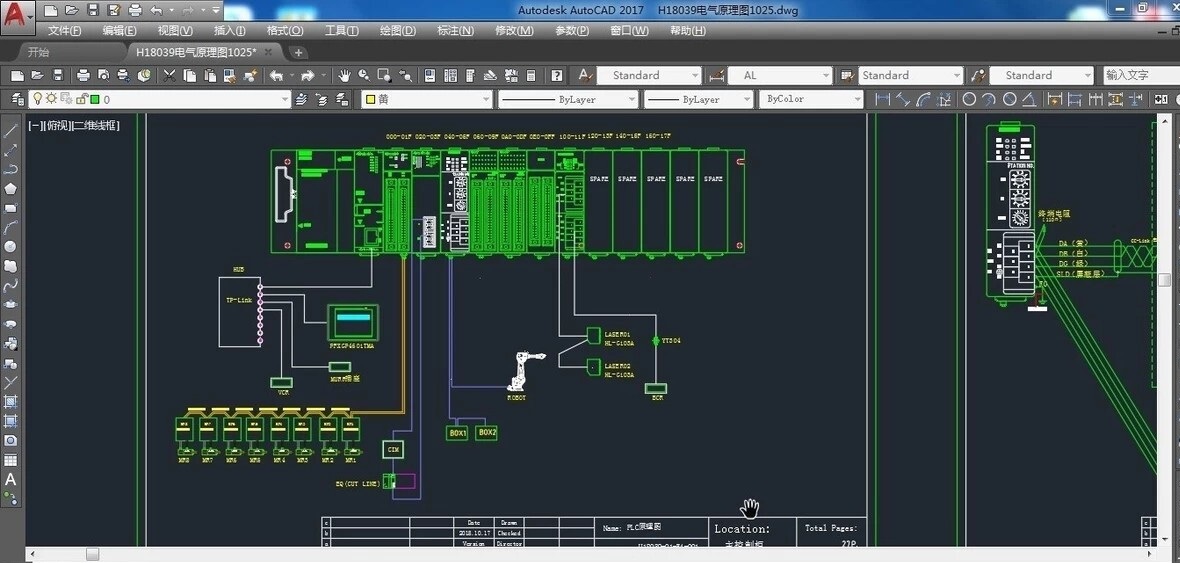
Task: Open the 窗口(W) menu
Action: [x=629, y=31]
